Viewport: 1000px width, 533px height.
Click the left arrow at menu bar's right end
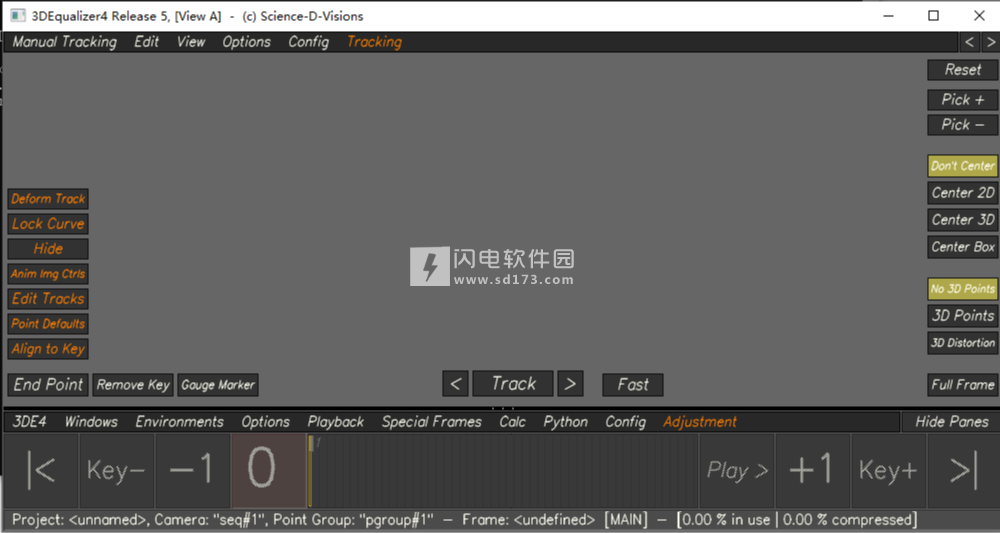969,42
